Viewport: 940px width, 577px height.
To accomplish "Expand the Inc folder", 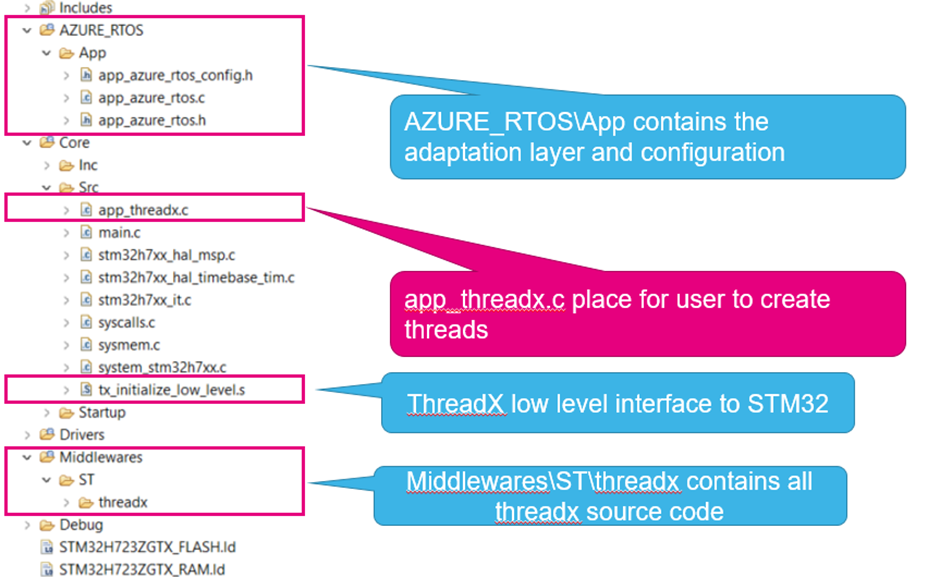I will pyautogui.click(x=47, y=166).
